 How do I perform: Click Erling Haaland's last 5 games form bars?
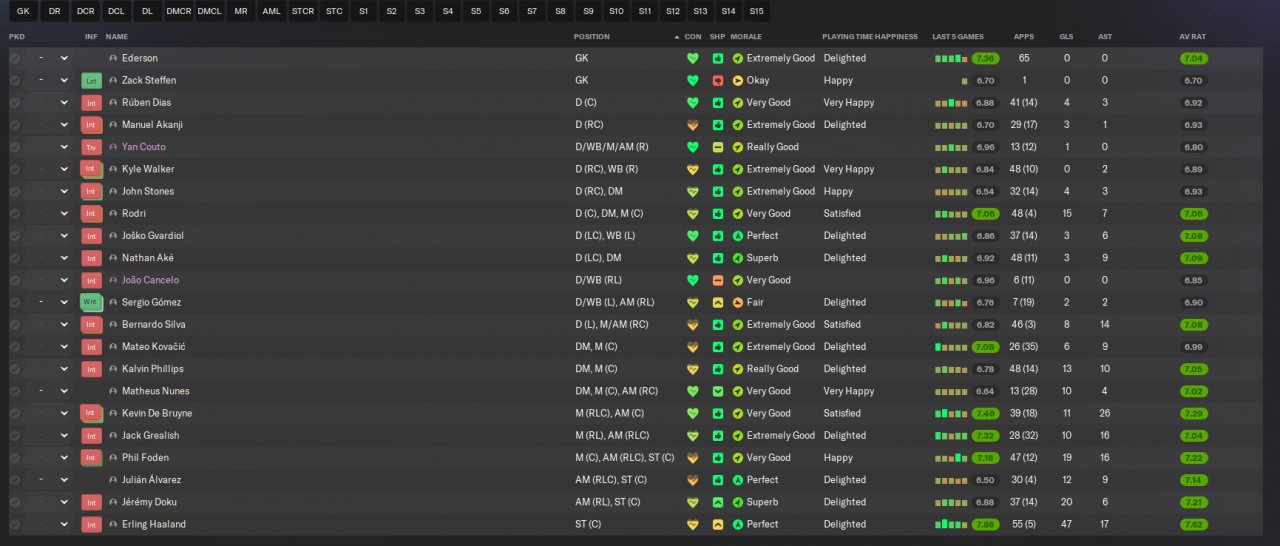click(952, 524)
